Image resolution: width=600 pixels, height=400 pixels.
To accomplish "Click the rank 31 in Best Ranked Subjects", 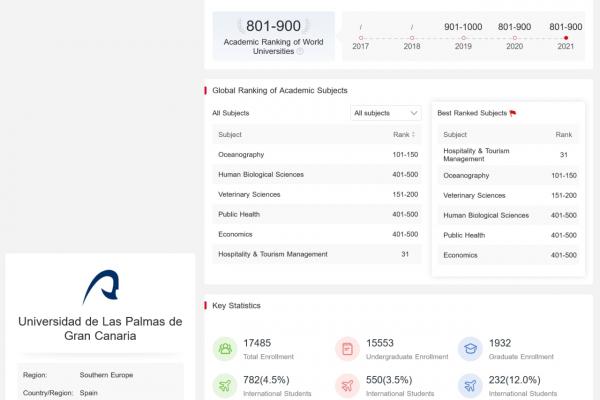I will (564, 155).
